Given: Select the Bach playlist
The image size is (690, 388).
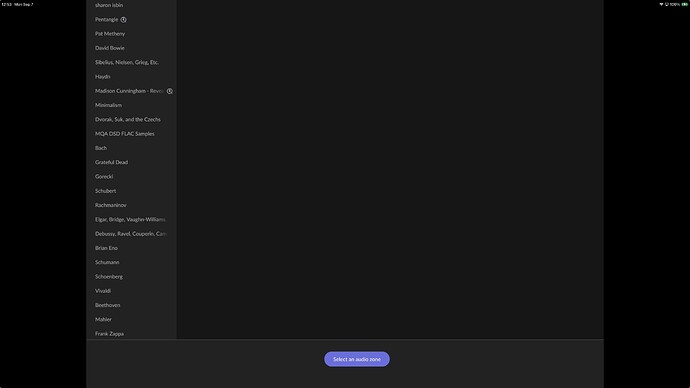Looking at the screenshot, I should click(x=101, y=148).
